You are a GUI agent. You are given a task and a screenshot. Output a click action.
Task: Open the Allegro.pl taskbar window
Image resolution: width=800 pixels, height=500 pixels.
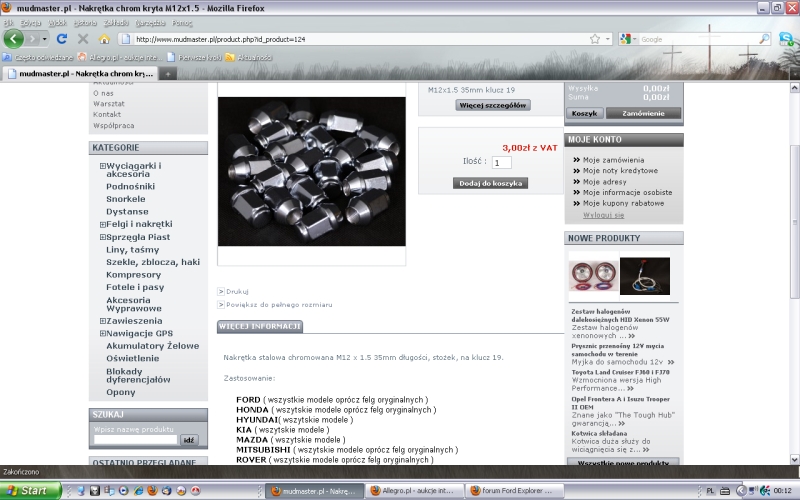[416, 491]
